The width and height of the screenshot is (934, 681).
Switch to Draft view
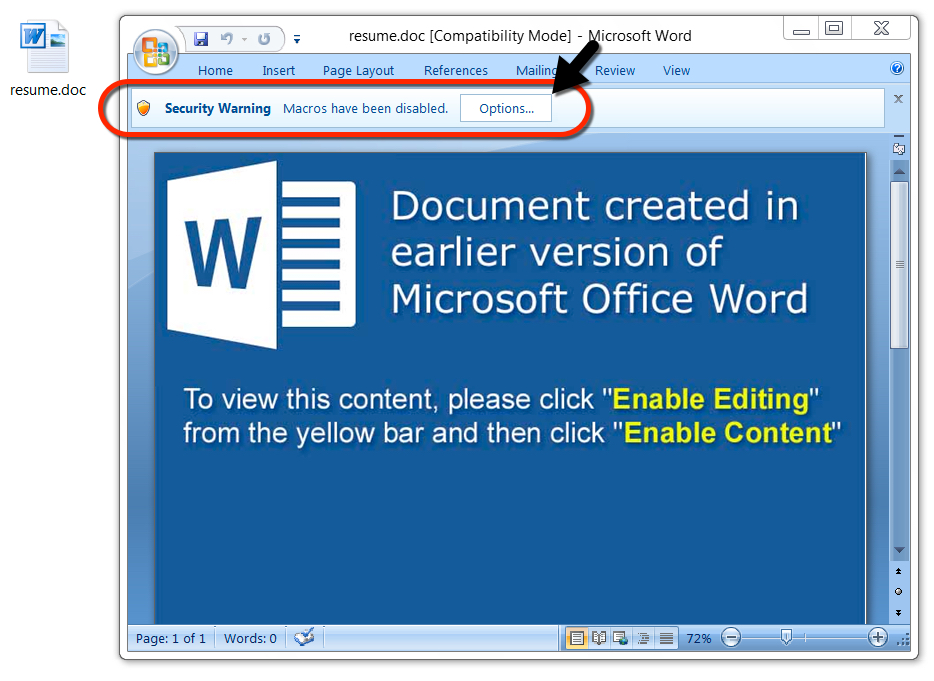tap(666, 639)
